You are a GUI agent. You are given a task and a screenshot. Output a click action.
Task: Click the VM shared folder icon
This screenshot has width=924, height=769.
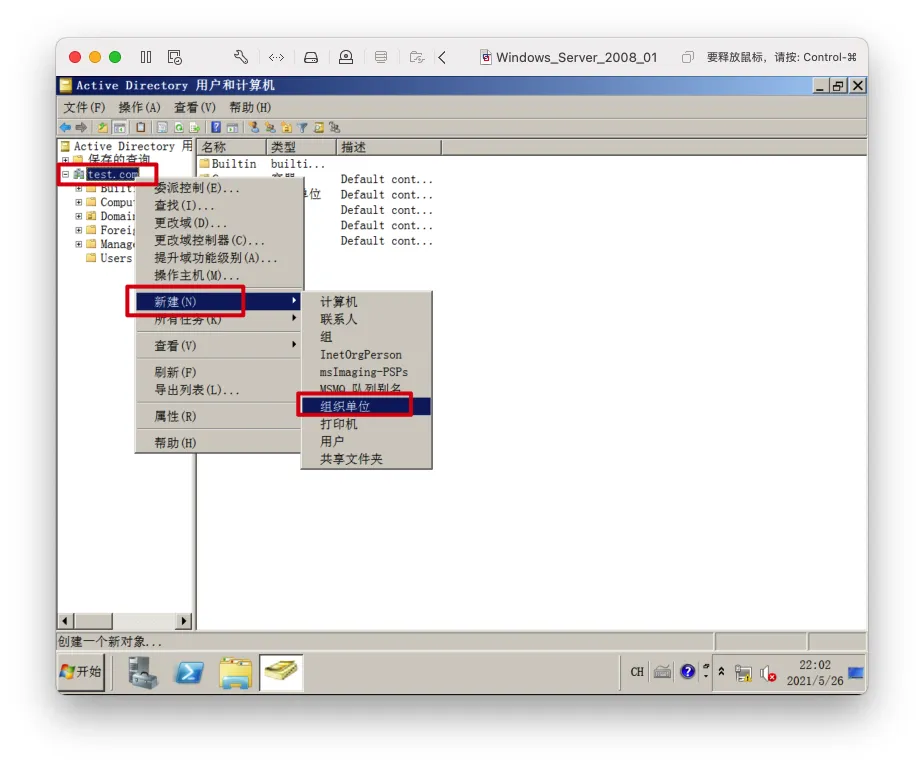417,57
